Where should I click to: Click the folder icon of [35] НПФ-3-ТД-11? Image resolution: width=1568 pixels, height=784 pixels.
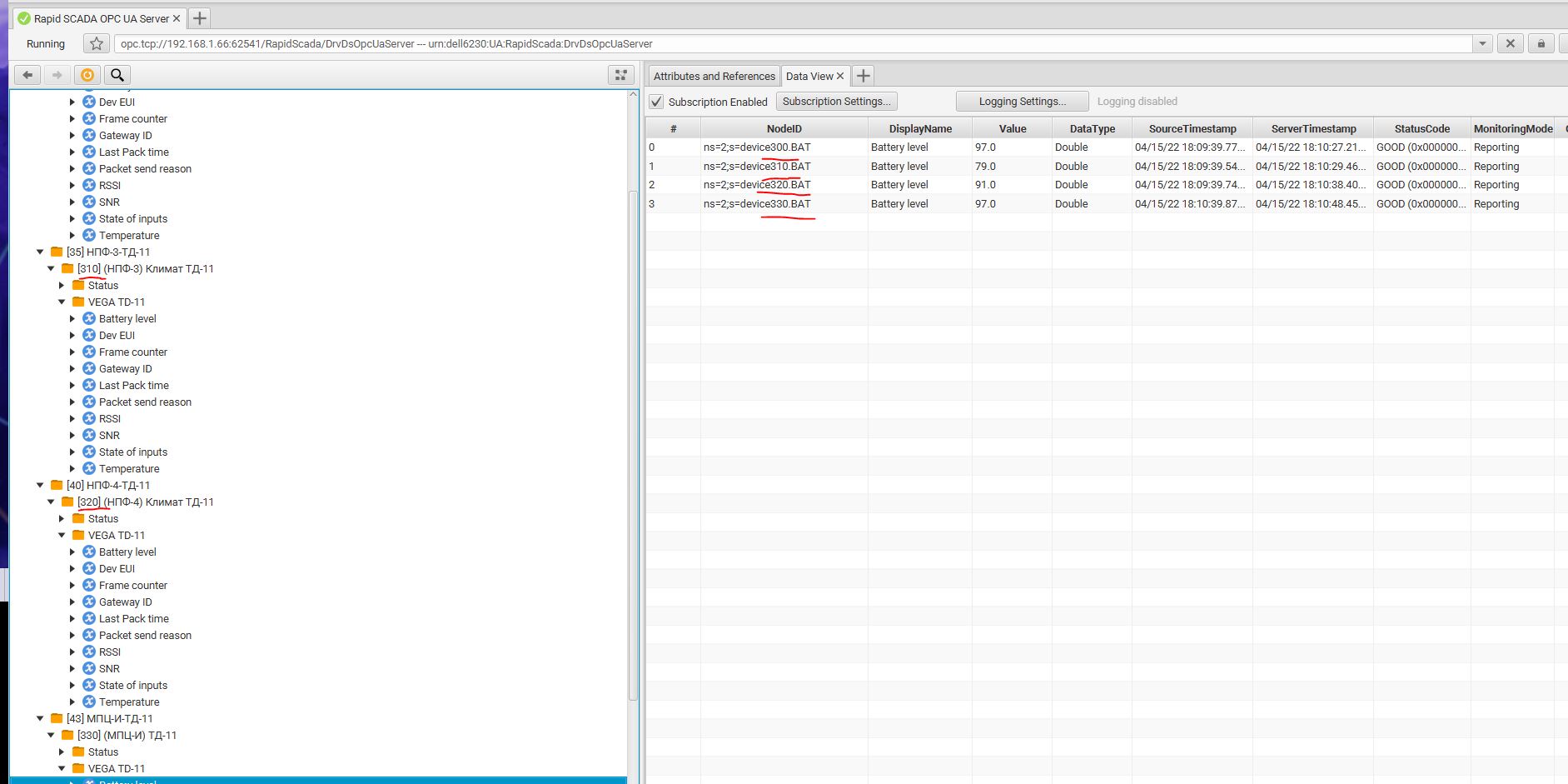[57, 252]
